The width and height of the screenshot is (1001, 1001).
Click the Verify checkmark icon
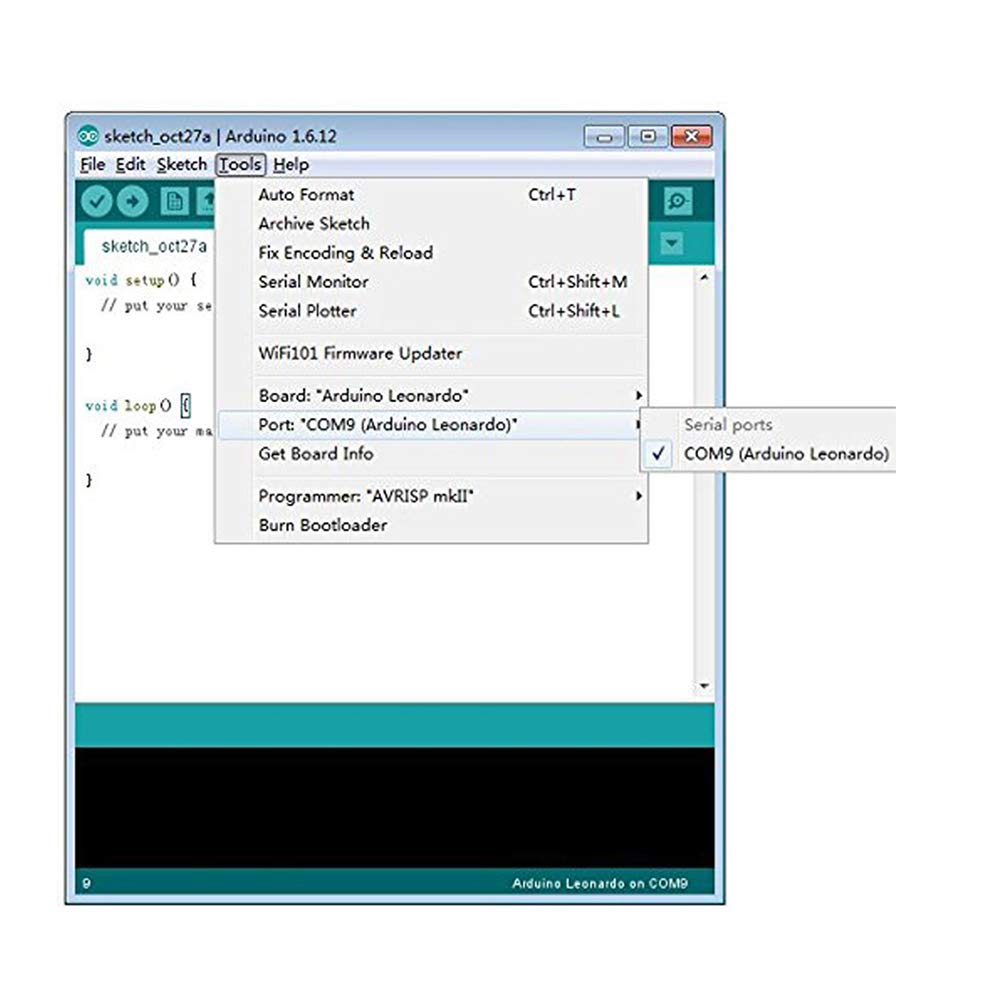pyautogui.click(x=97, y=201)
